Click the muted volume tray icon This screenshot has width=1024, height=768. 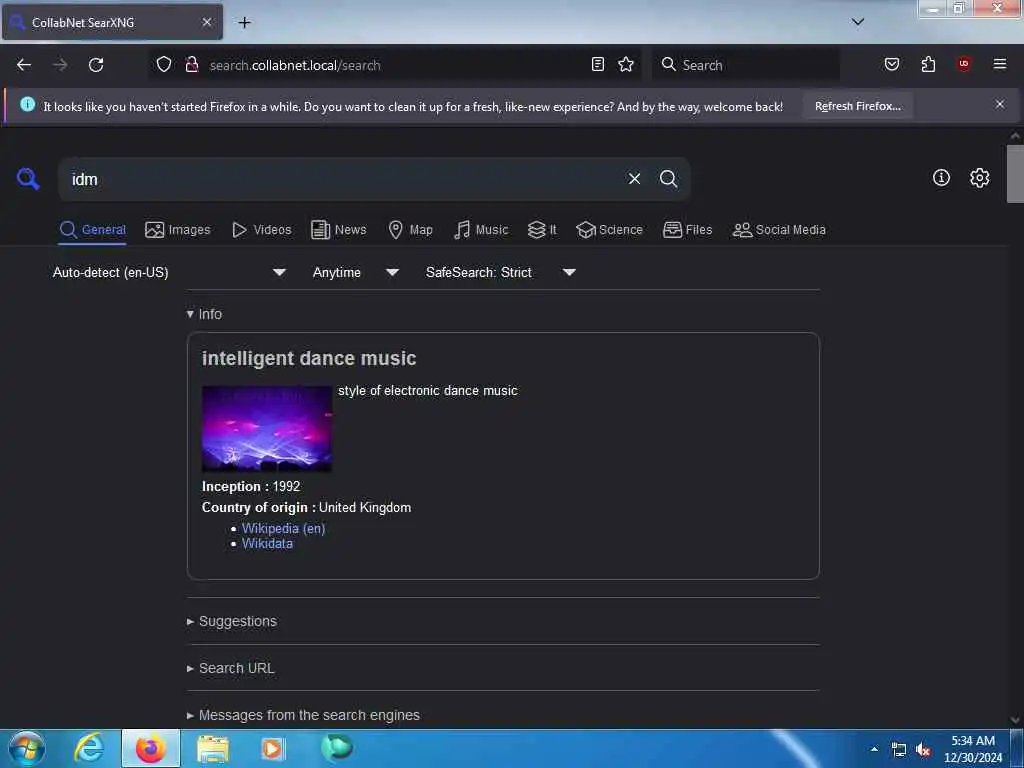point(923,750)
